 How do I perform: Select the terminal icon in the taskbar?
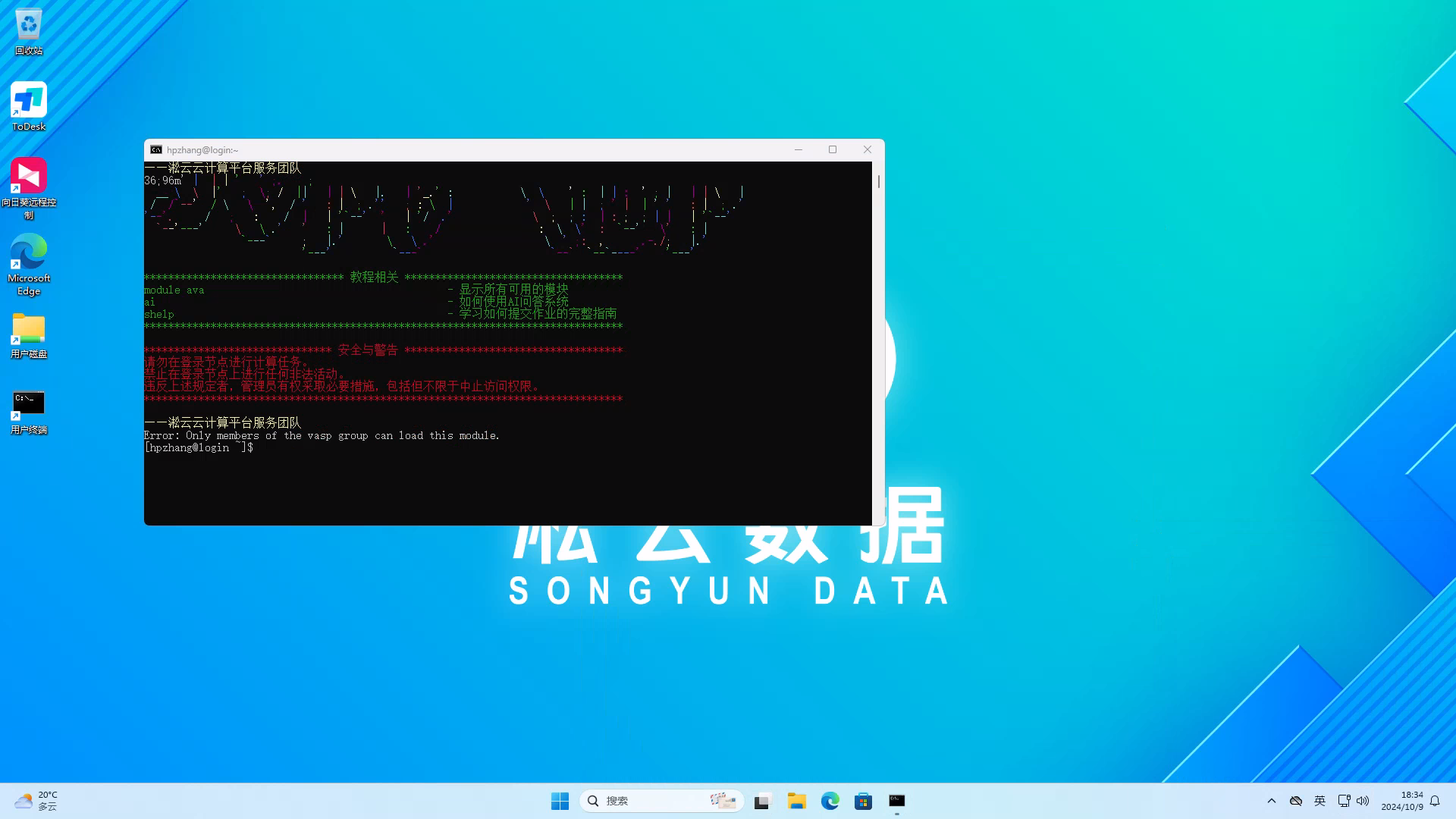pos(896,801)
